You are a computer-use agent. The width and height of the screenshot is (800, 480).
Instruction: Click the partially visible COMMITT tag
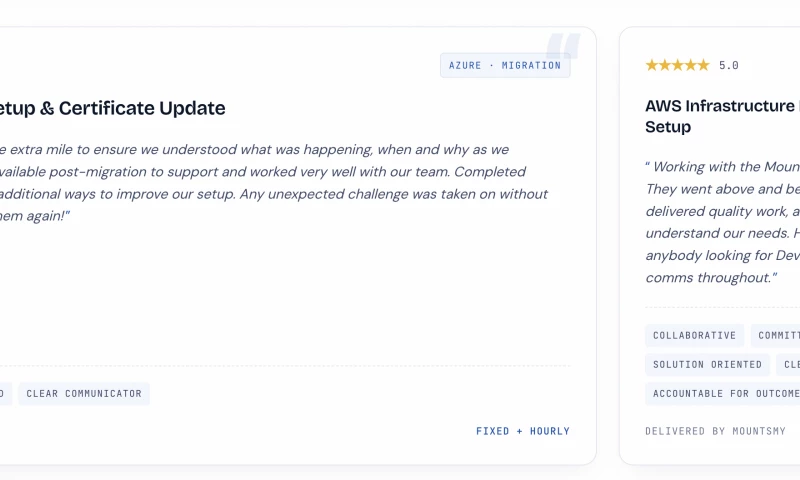click(x=776, y=335)
